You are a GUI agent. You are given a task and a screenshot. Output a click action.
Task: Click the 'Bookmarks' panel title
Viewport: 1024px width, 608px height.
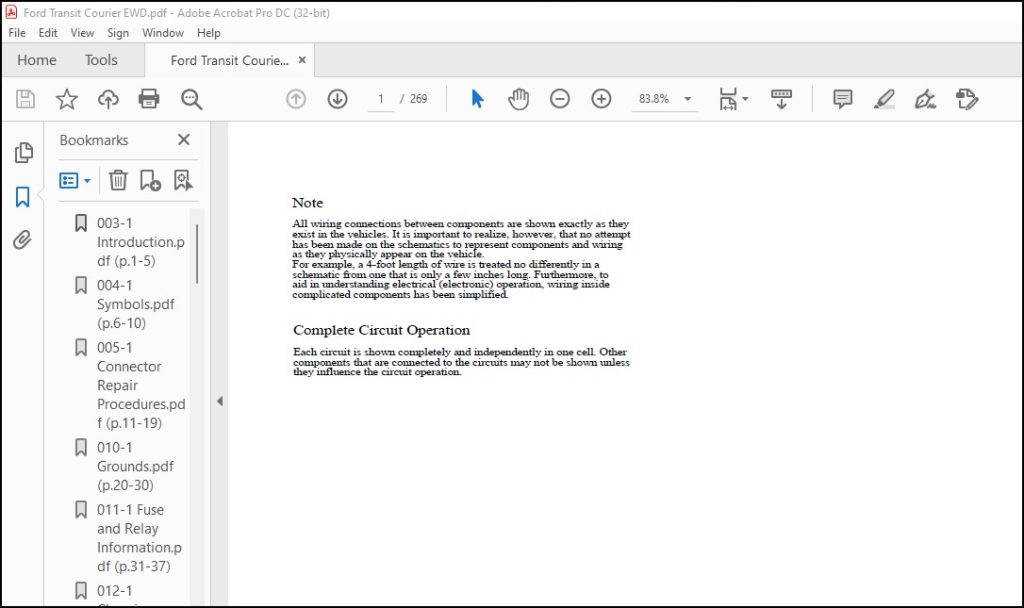[93, 140]
